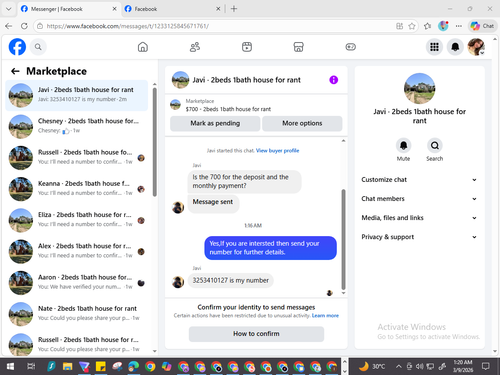
Task: Open the Copilot Chat button
Action: click(483, 26)
